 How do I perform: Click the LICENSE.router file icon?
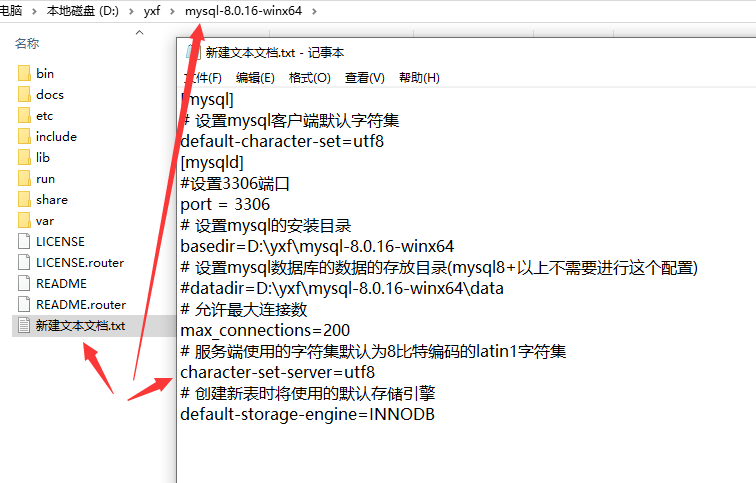[24, 263]
